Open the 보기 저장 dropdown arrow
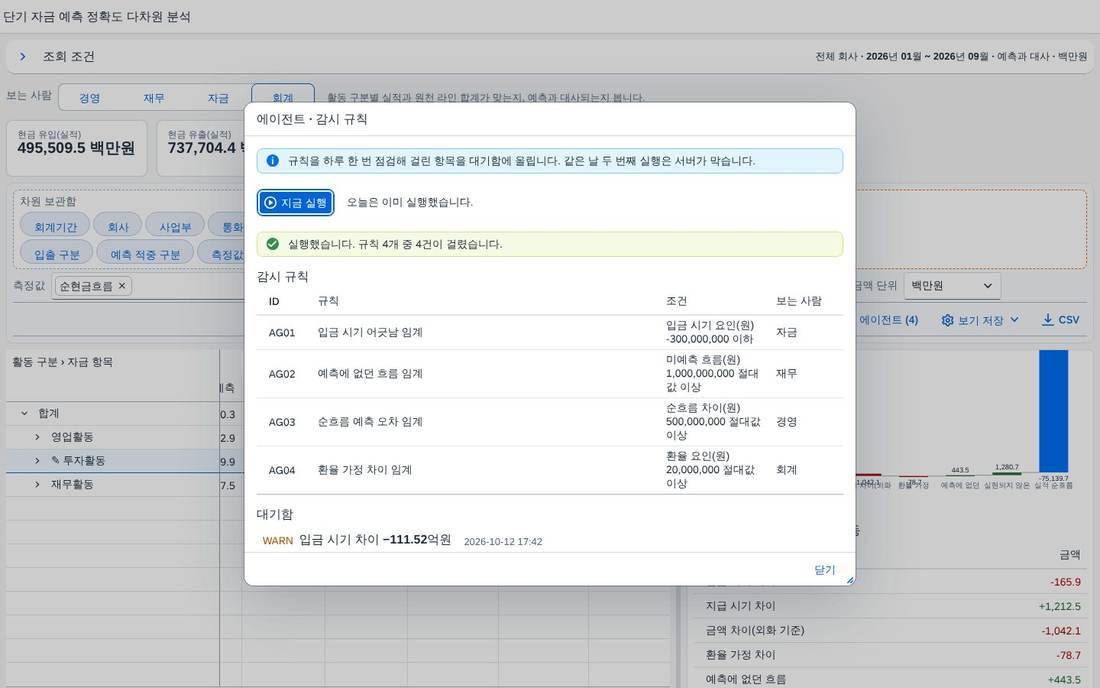This screenshot has height=688, width=1100. [x=1014, y=320]
